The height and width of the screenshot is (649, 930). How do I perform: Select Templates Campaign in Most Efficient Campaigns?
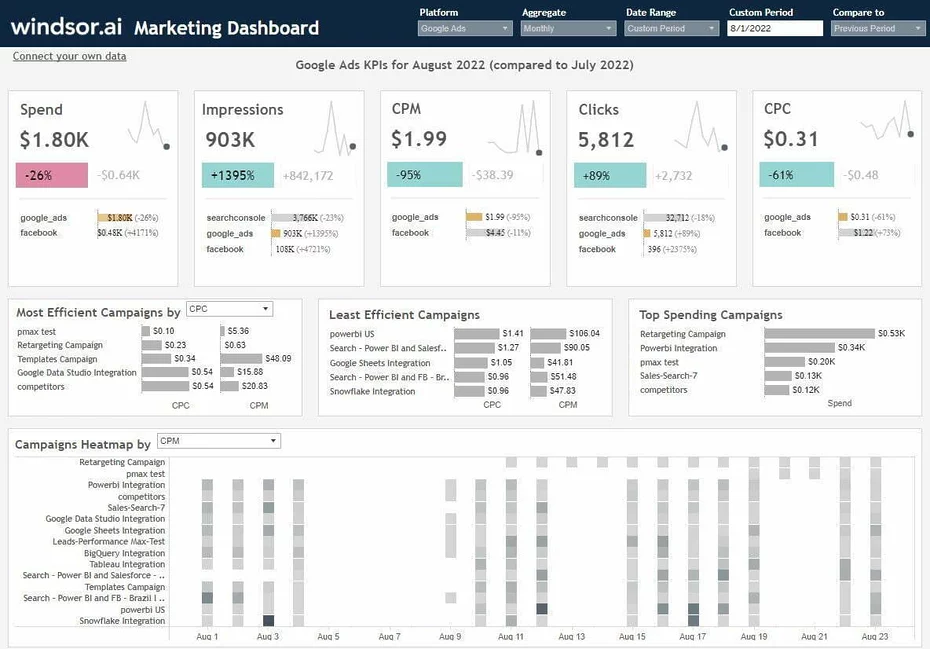pyautogui.click(x=57, y=359)
